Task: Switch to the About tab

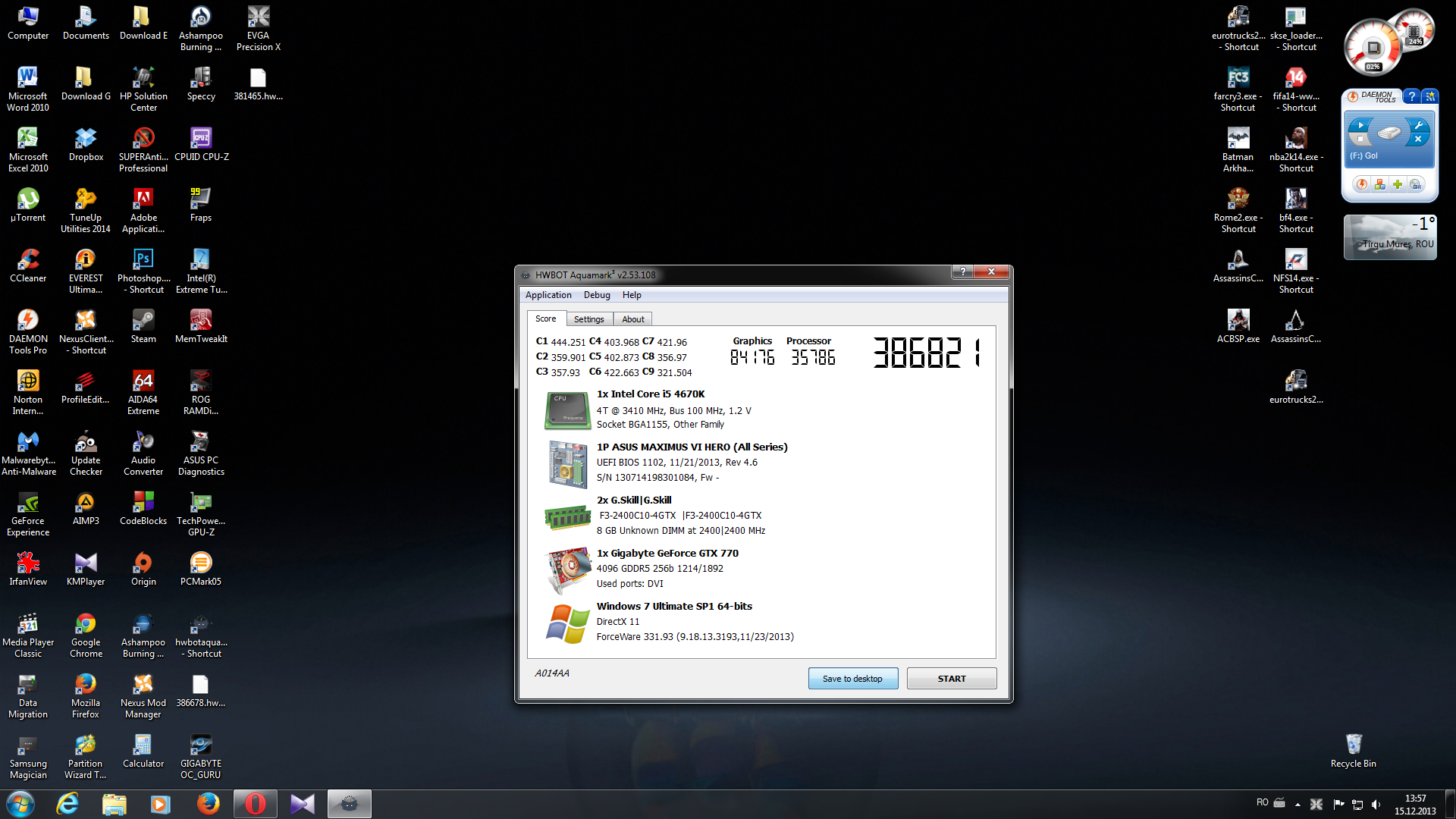Action: point(633,319)
